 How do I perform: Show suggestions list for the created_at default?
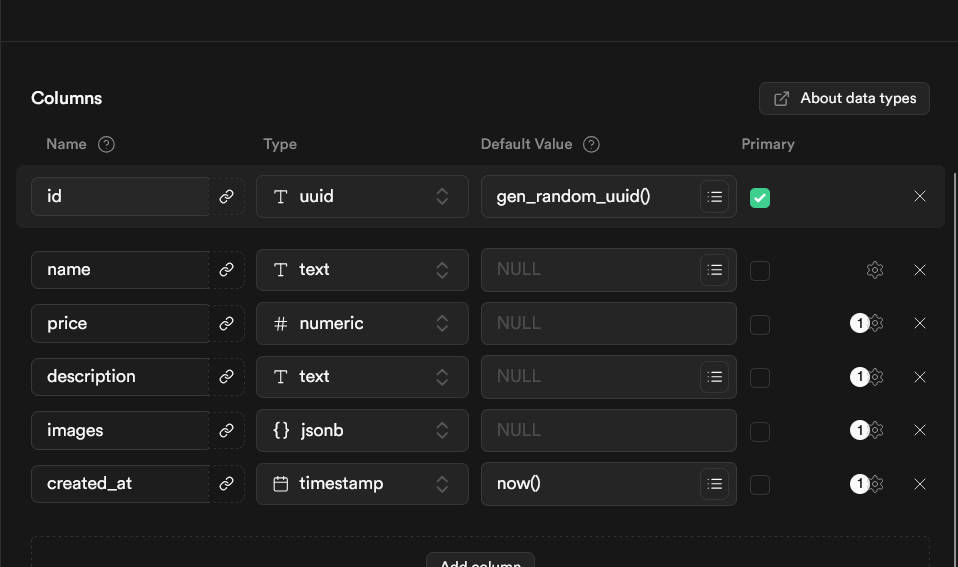tap(714, 484)
